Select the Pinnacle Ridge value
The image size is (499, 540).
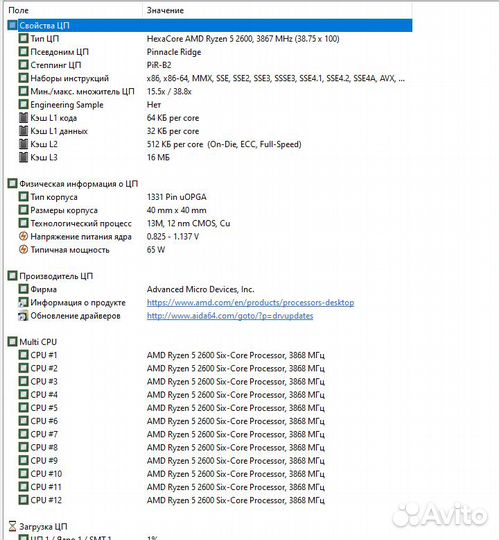174,52
